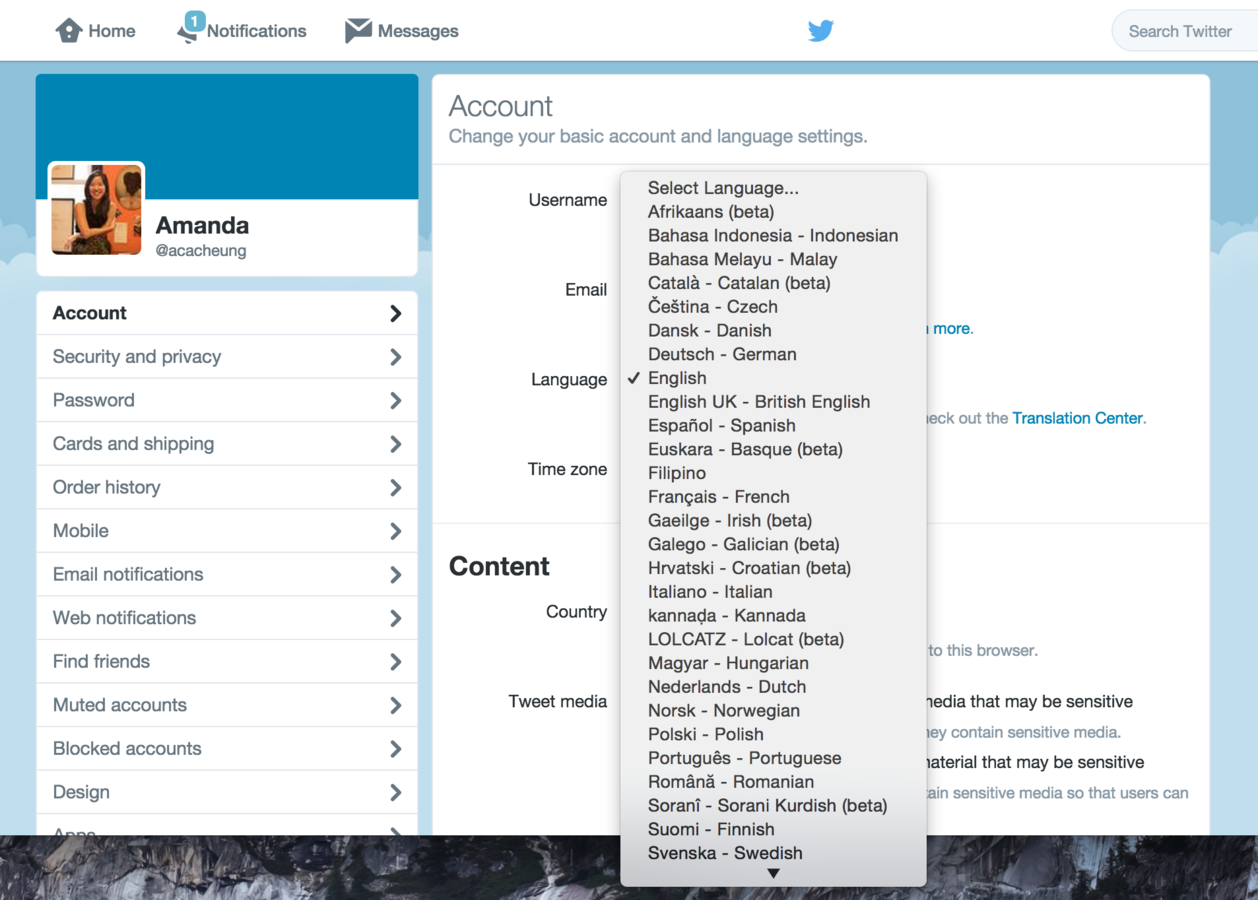1258x900 pixels.
Task: Select Bahasa Melayu - Malay
Action: pos(773,259)
